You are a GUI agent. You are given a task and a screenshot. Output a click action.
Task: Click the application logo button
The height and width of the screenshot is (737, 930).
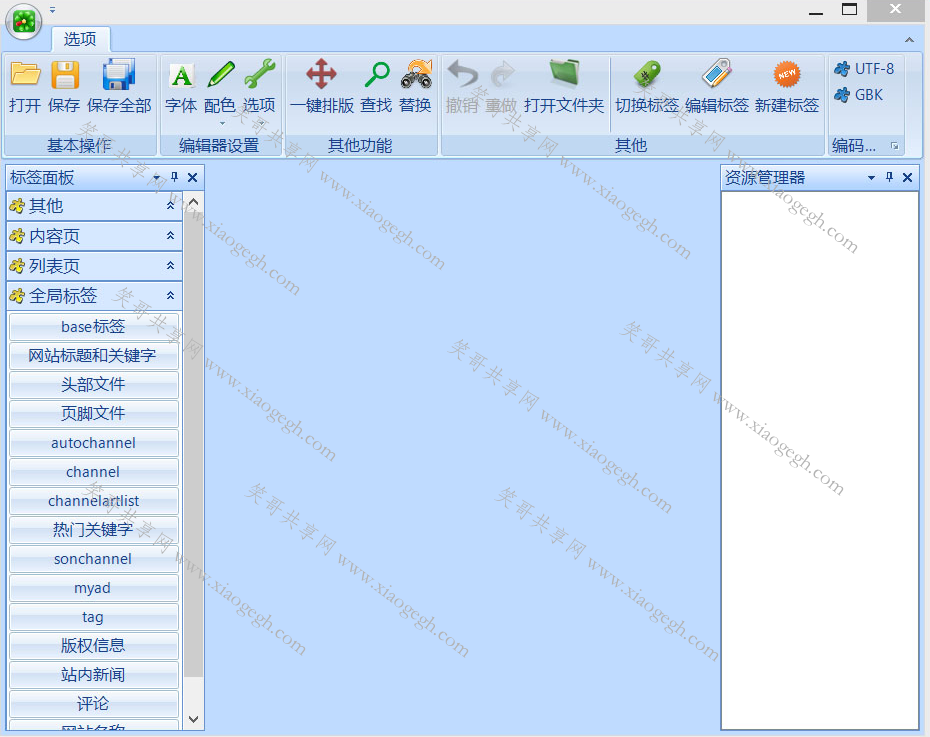pos(24,21)
